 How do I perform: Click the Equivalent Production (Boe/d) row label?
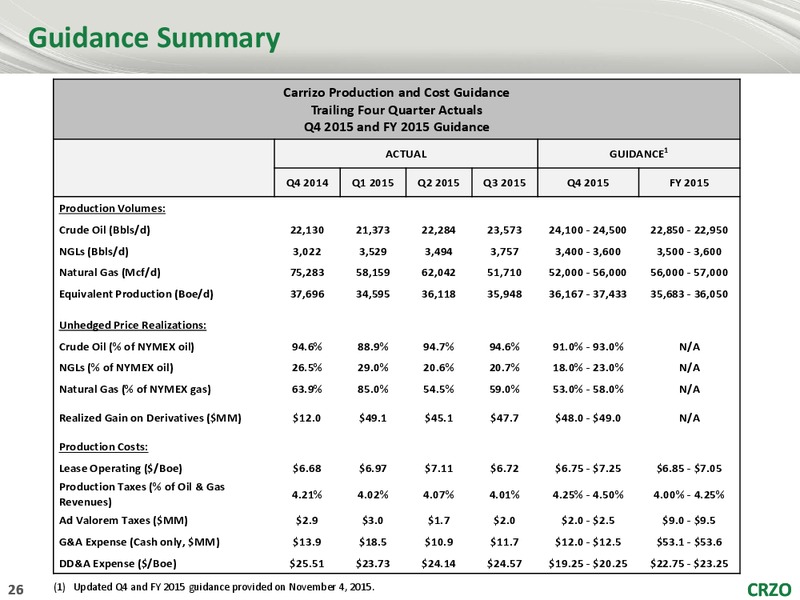point(136,294)
